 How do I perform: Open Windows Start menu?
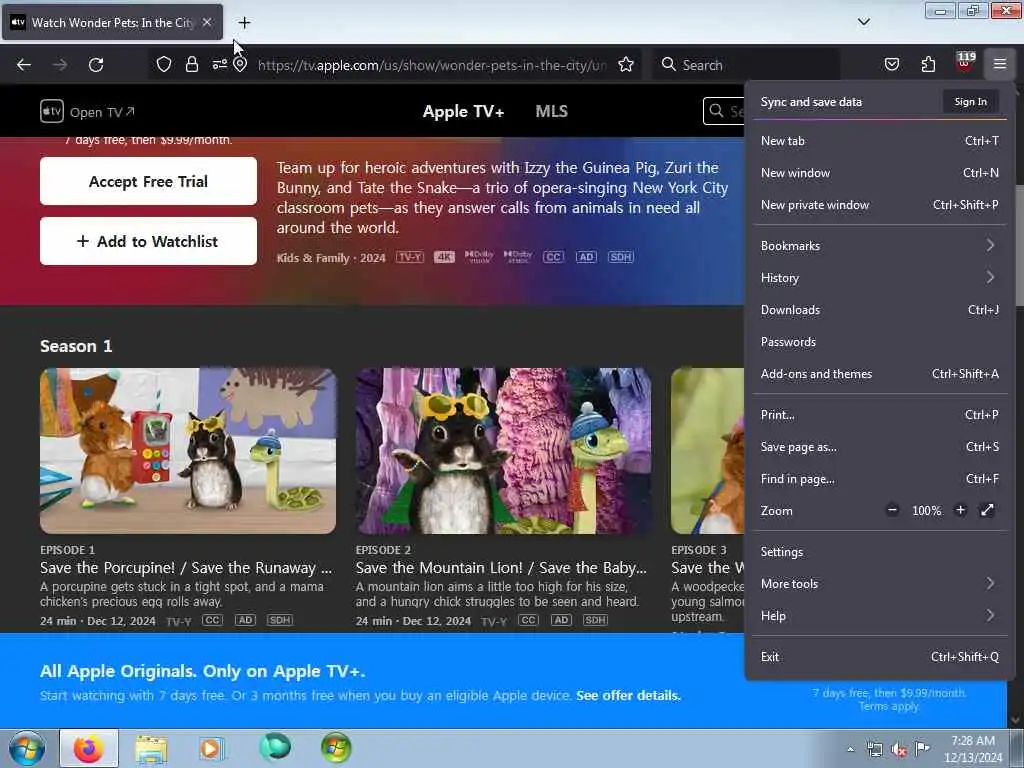(27, 748)
